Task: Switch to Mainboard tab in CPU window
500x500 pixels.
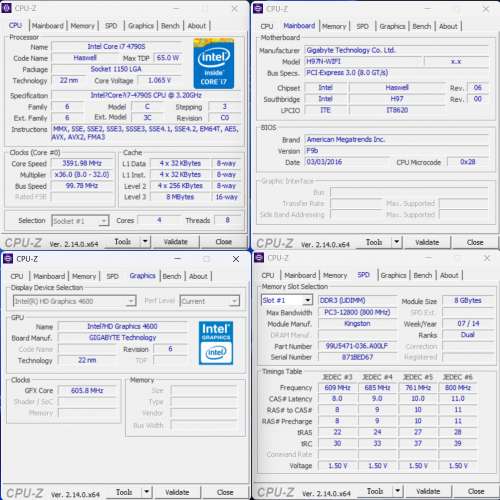Action: point(48,26)
